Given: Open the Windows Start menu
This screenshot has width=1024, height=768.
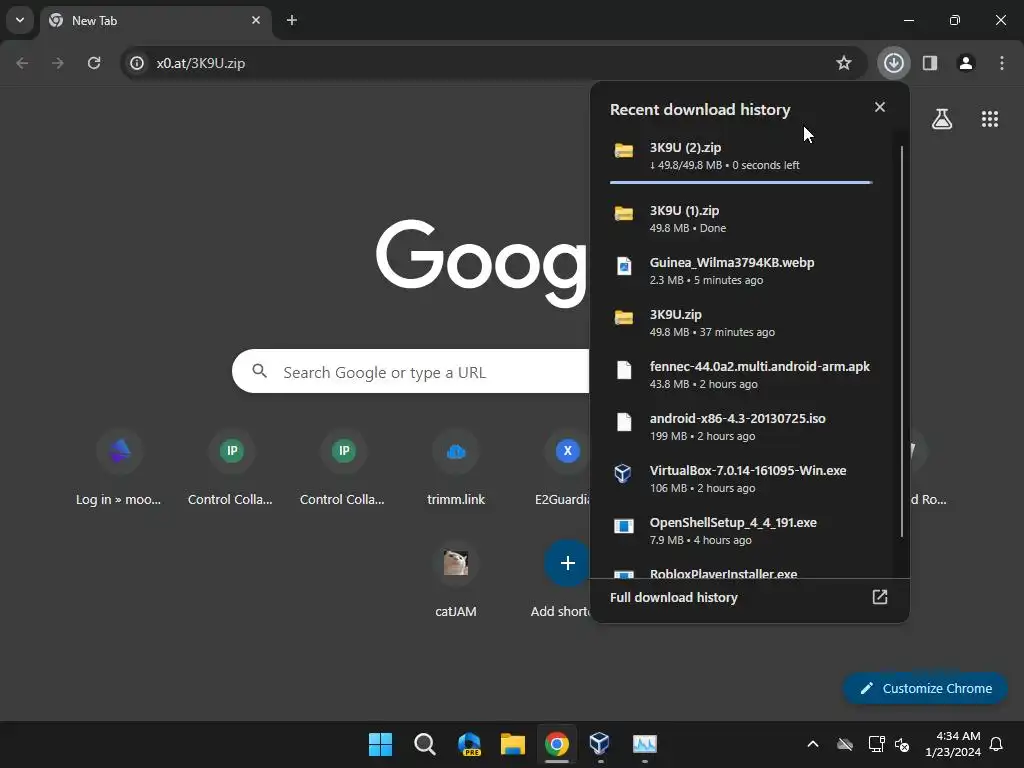Looking at the screenshot, I should pyautogui.click(x=380, y=744).
